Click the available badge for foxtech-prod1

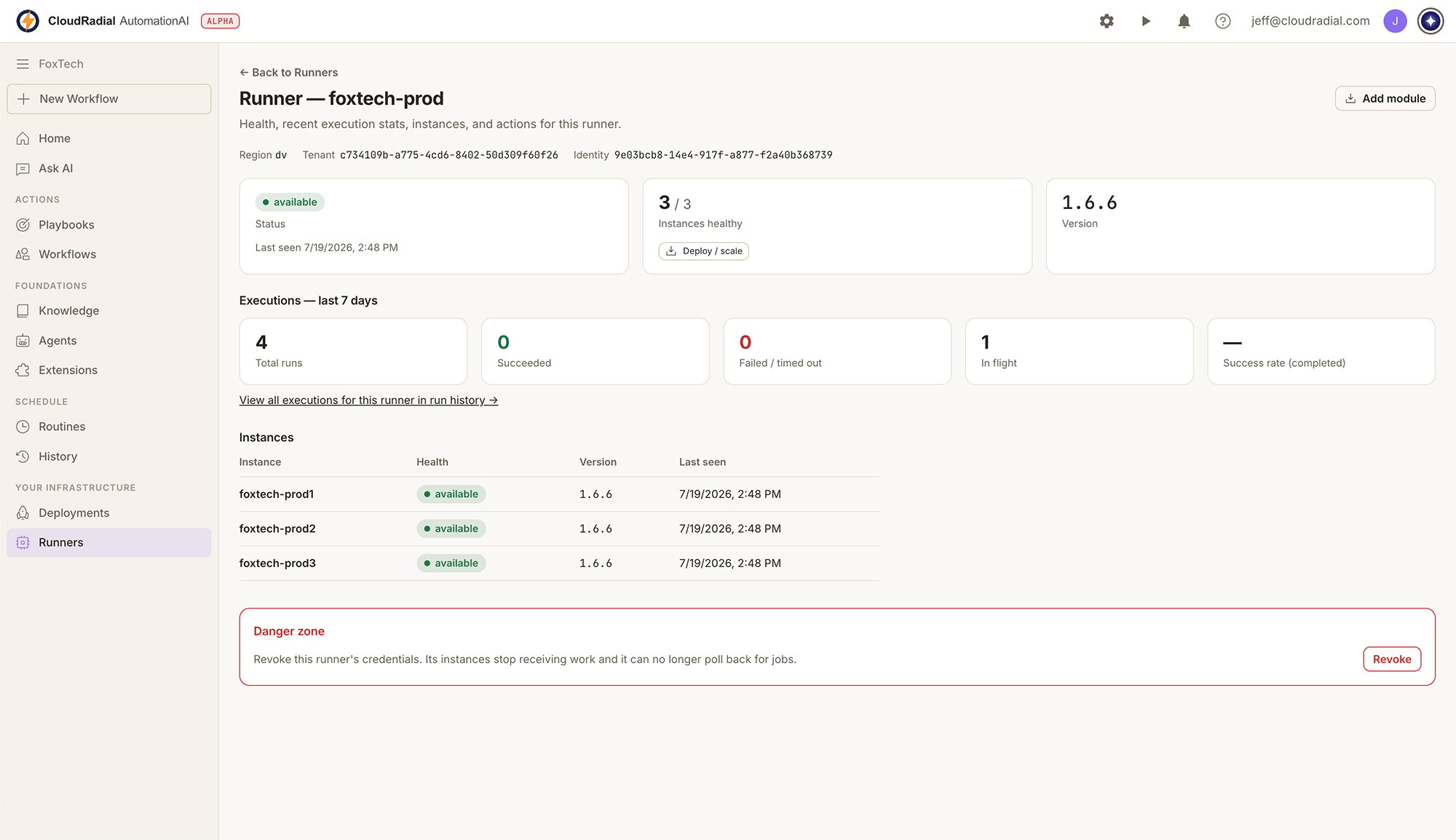point(451,494)
